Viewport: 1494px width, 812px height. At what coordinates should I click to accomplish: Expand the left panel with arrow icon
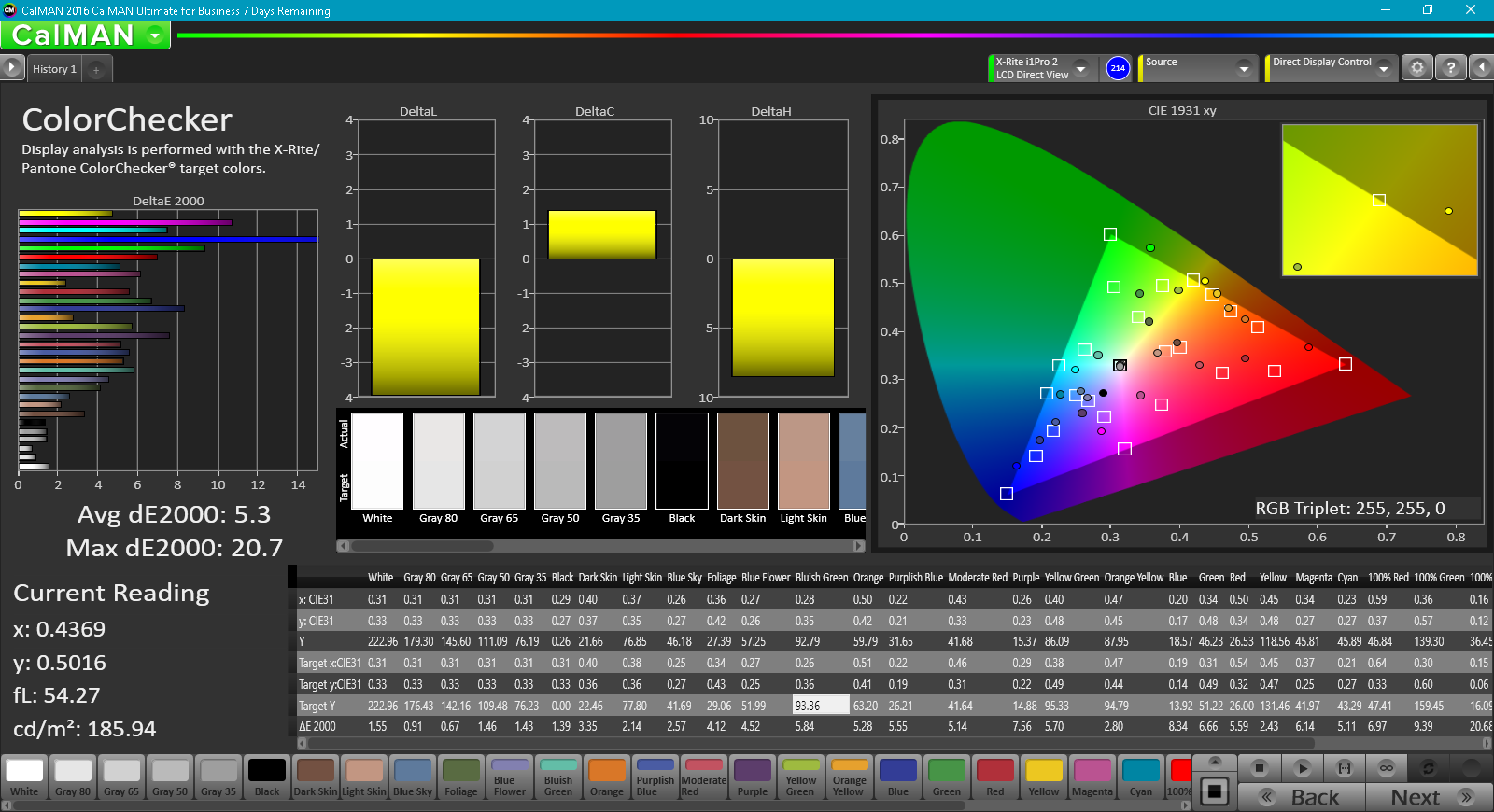(11, 67)
